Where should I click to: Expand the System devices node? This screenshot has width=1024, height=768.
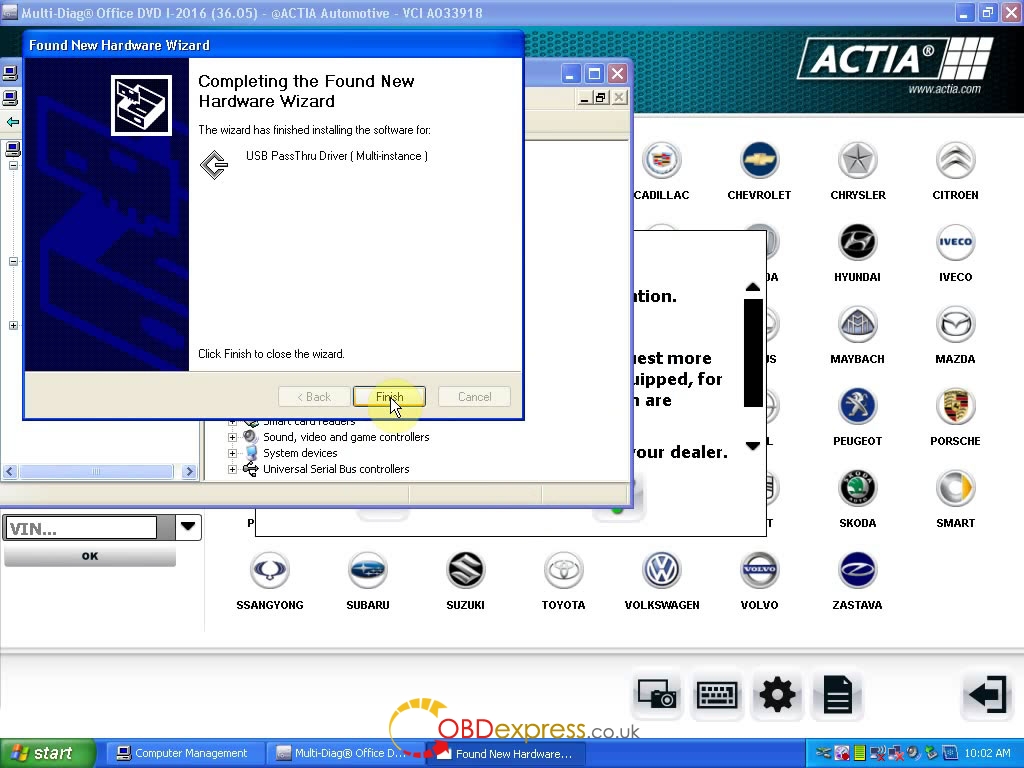tap(233, 453)
